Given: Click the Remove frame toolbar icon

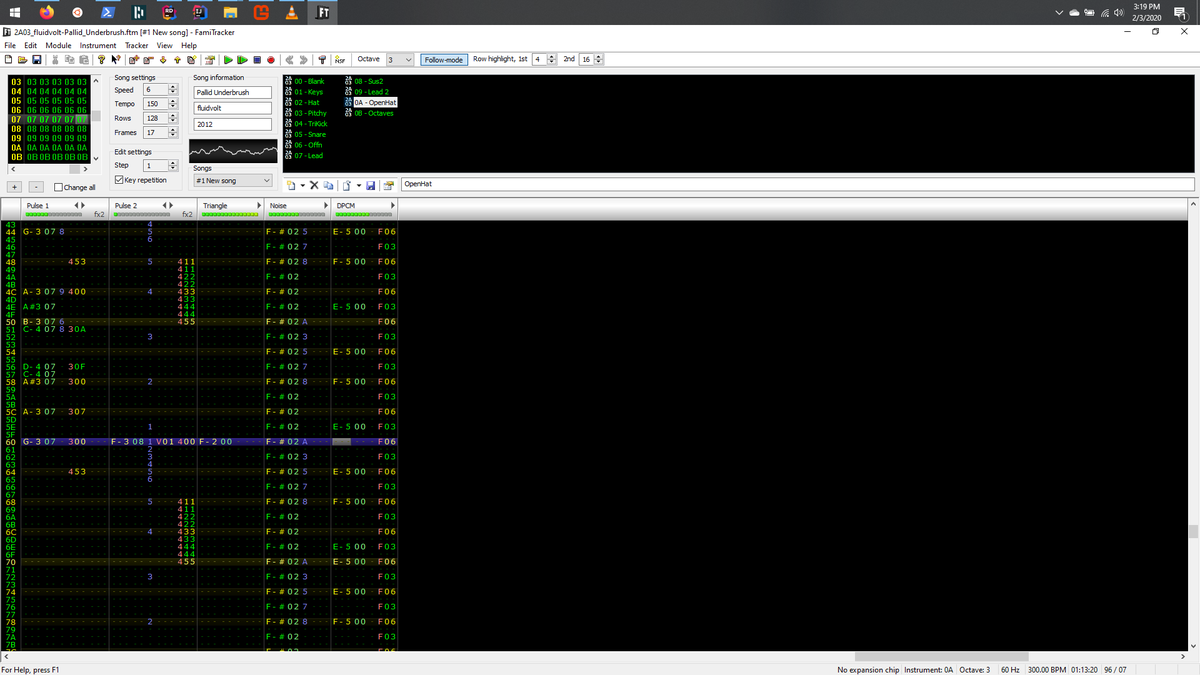Looking at the screenshot, I should 148,60.
